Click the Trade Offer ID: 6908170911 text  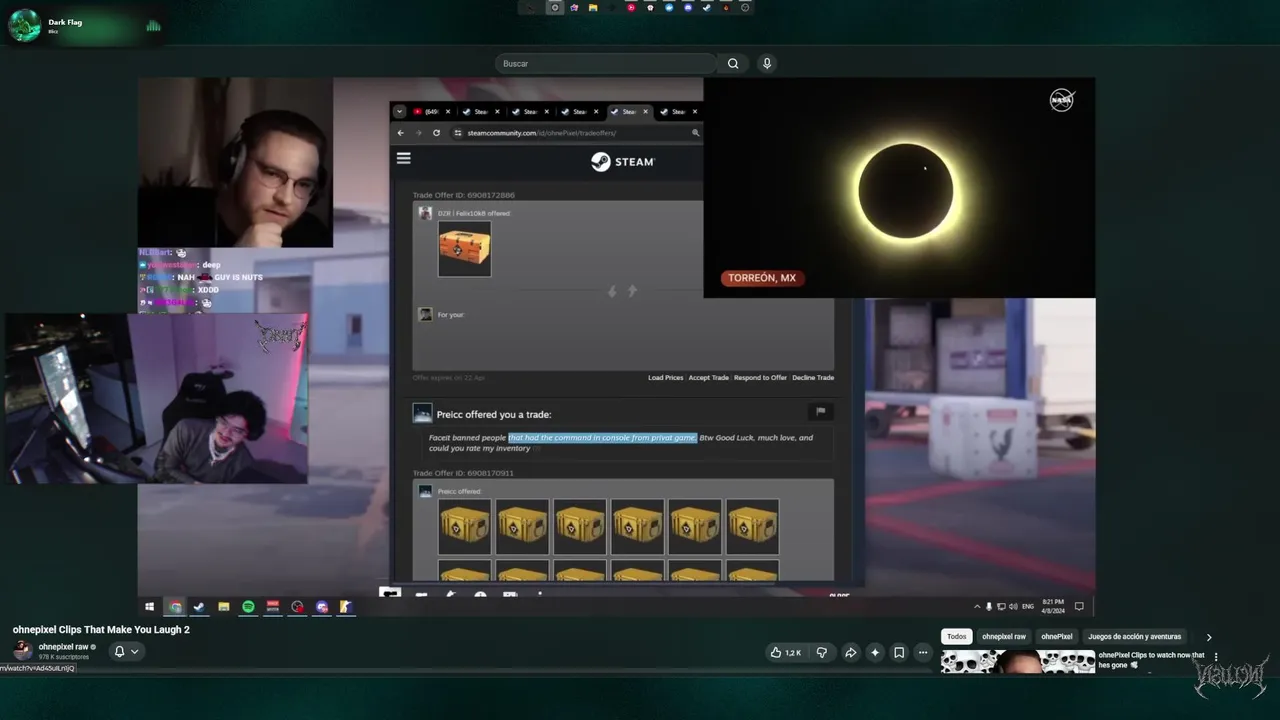coord(463,473)
